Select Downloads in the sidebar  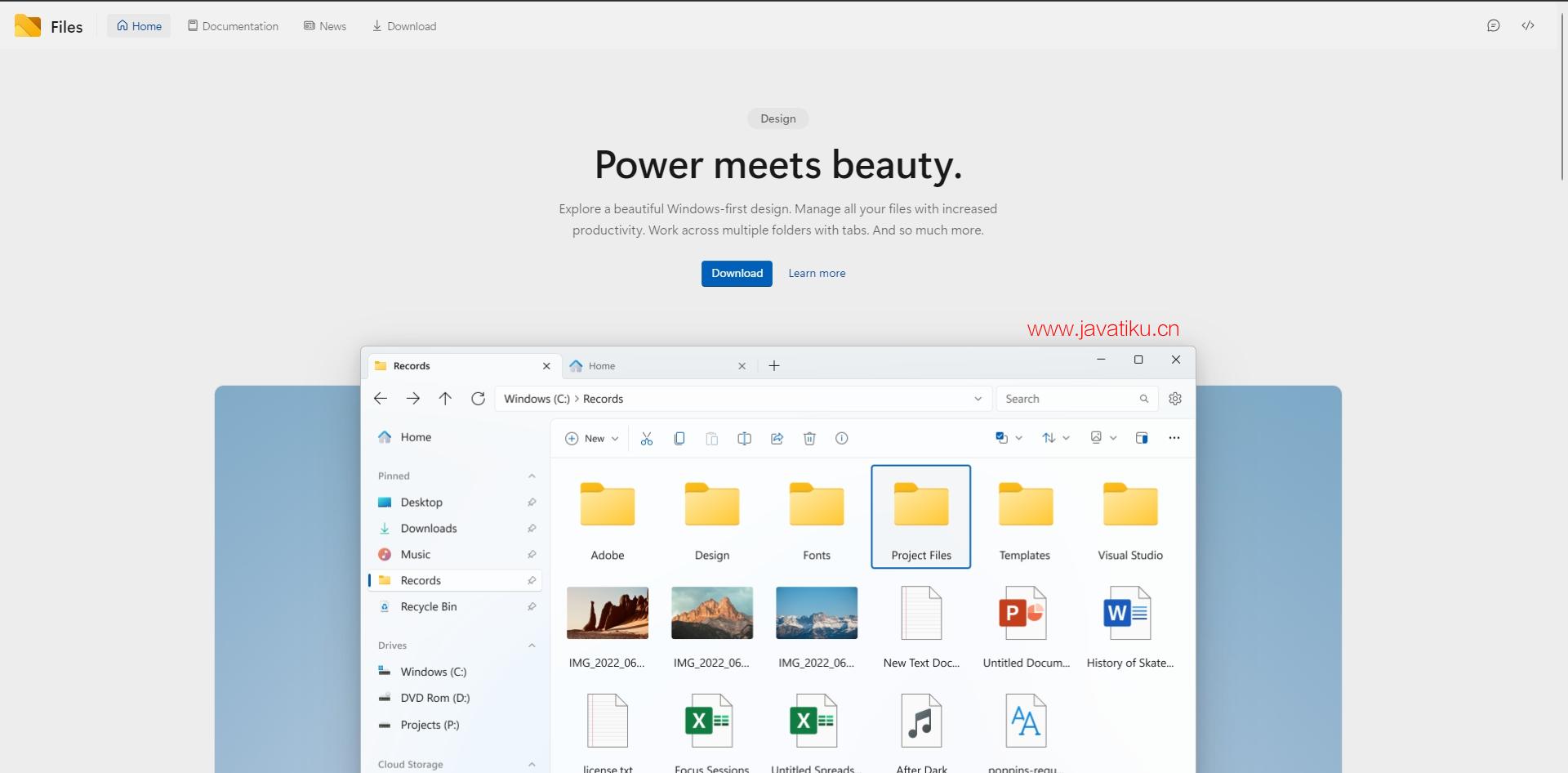pyautogui.click(x=455, y=529)
